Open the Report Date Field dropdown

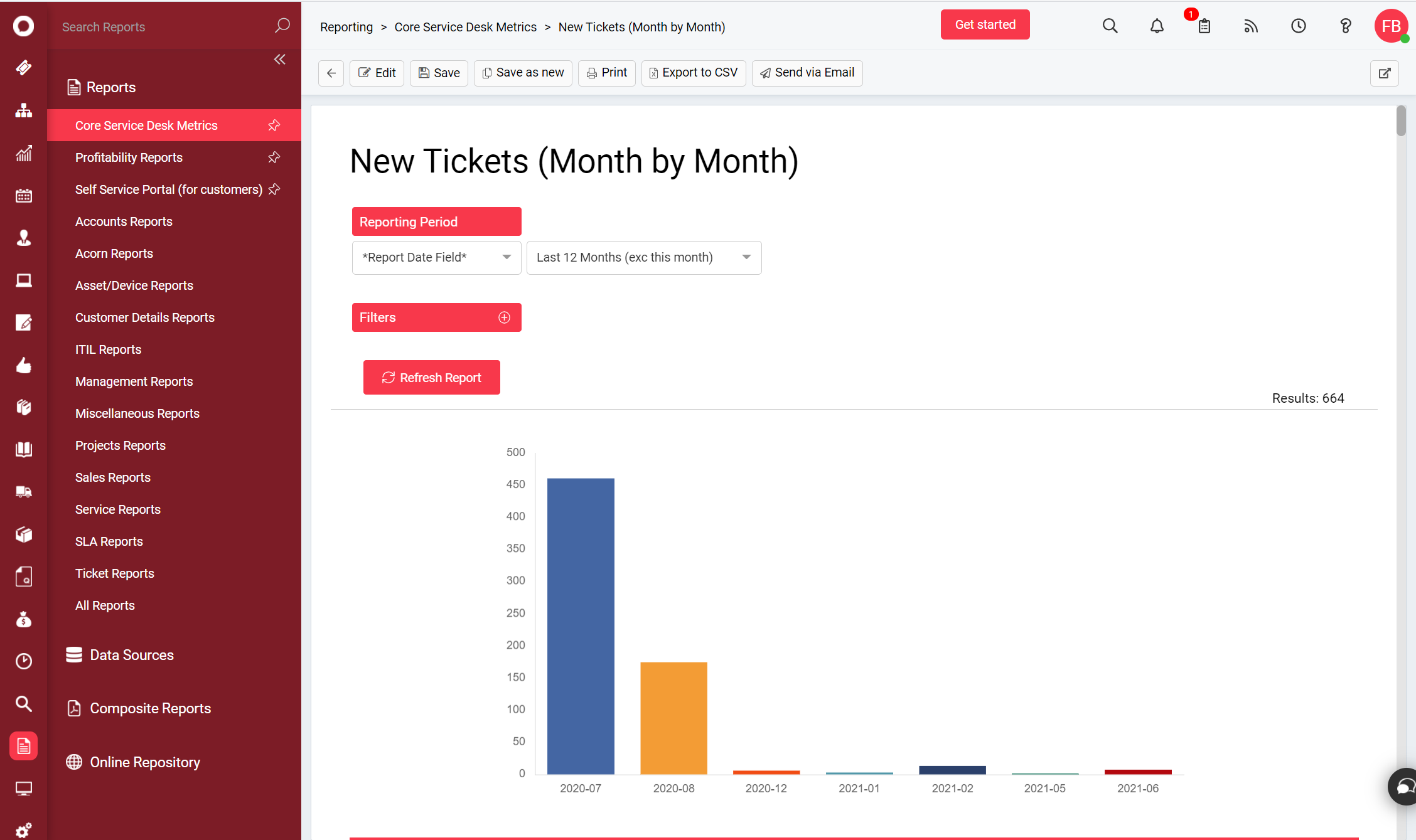click(x=436, y=258)
